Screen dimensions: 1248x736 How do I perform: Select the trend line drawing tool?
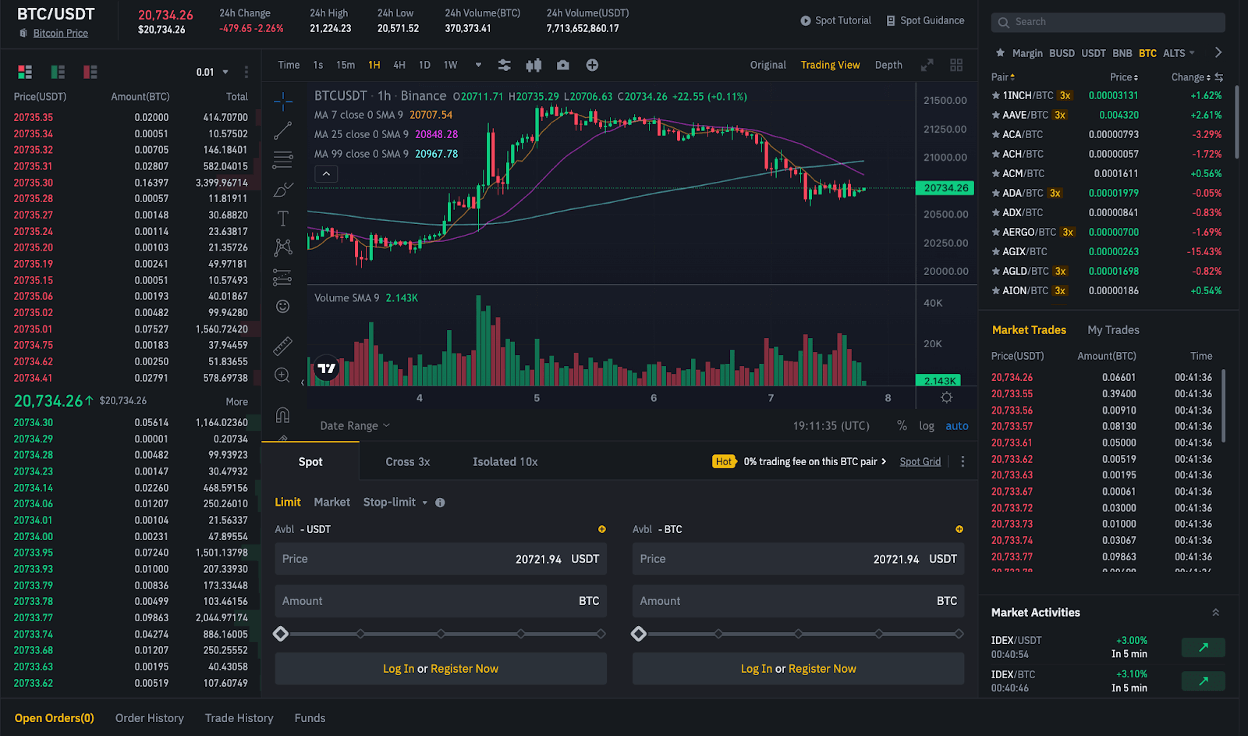(x=283, y=130)
